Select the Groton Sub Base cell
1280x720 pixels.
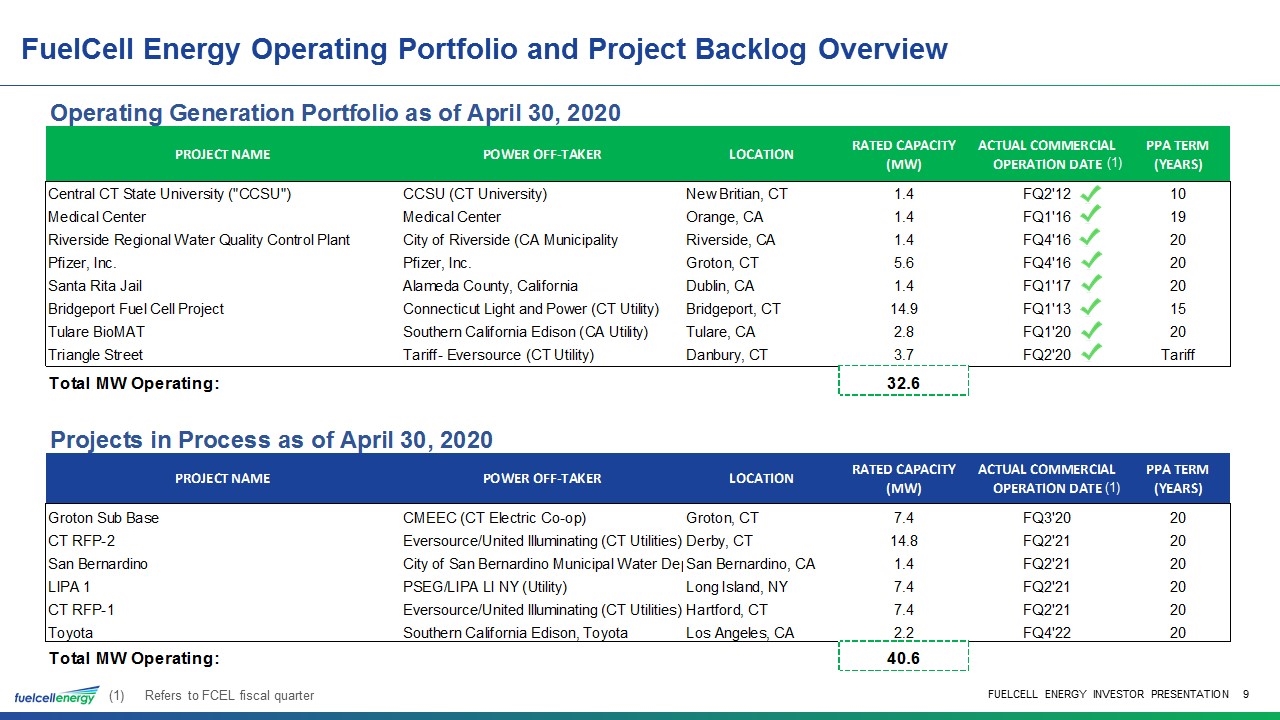[104, 518]
